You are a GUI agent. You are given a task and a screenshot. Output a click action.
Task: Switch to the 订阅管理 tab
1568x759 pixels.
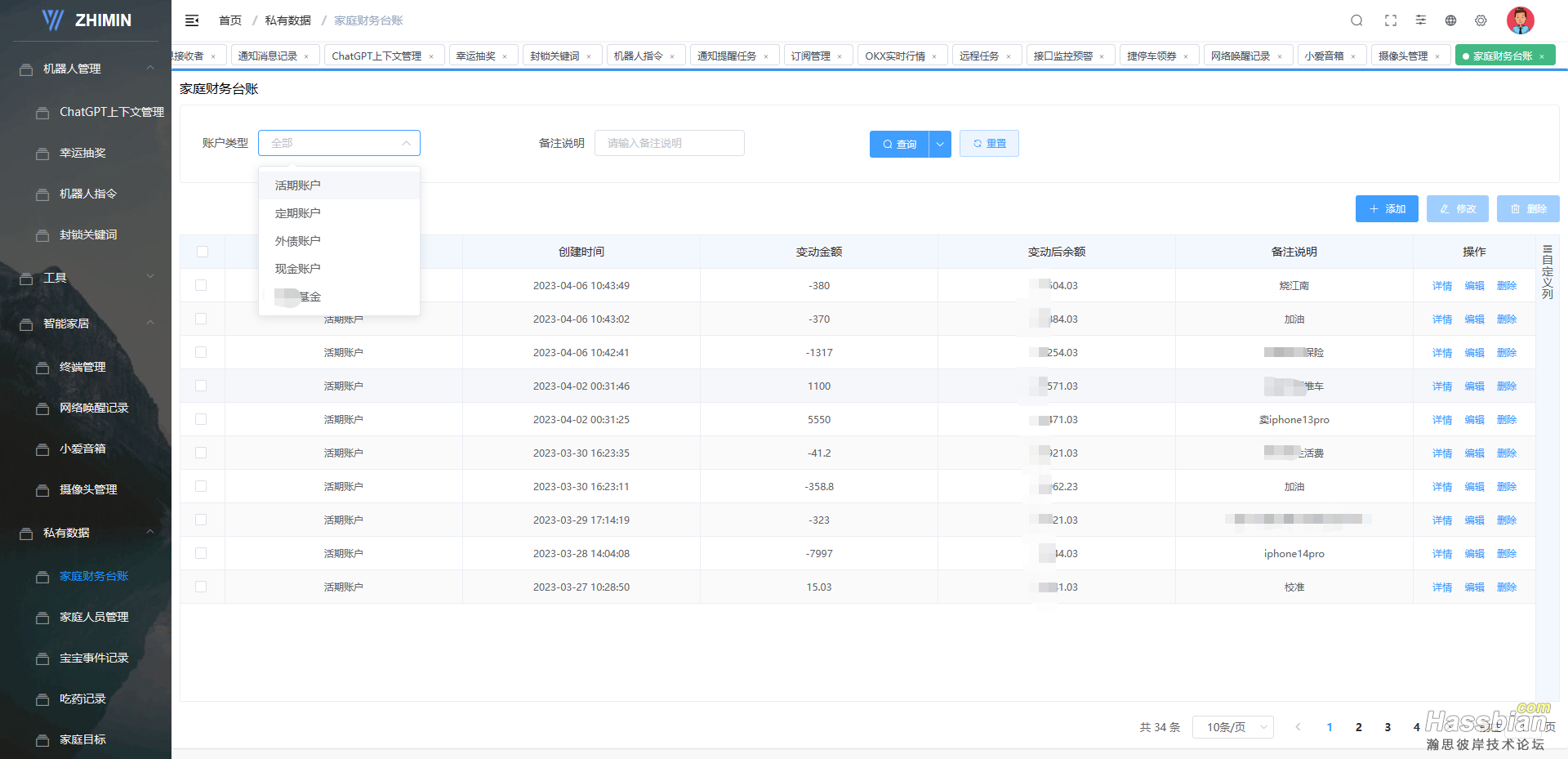(811, 56)
